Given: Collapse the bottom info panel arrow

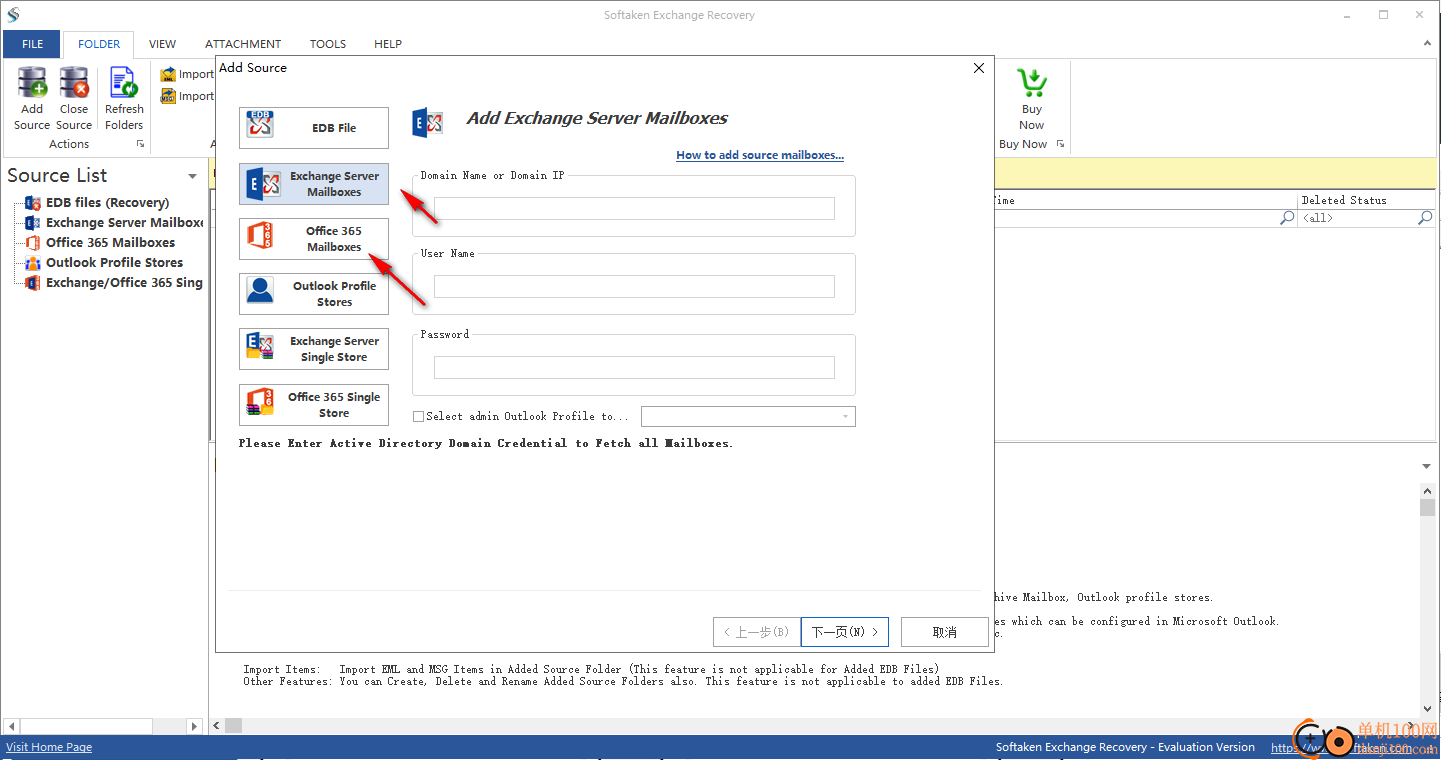Looking at the screenshot, I should point(1427,467).
